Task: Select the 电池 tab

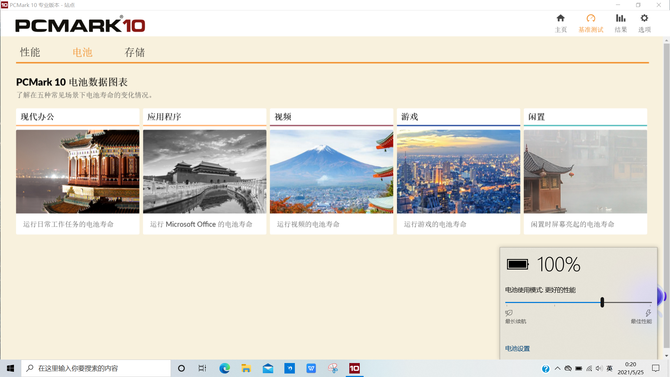Action: tap(82, 53)
